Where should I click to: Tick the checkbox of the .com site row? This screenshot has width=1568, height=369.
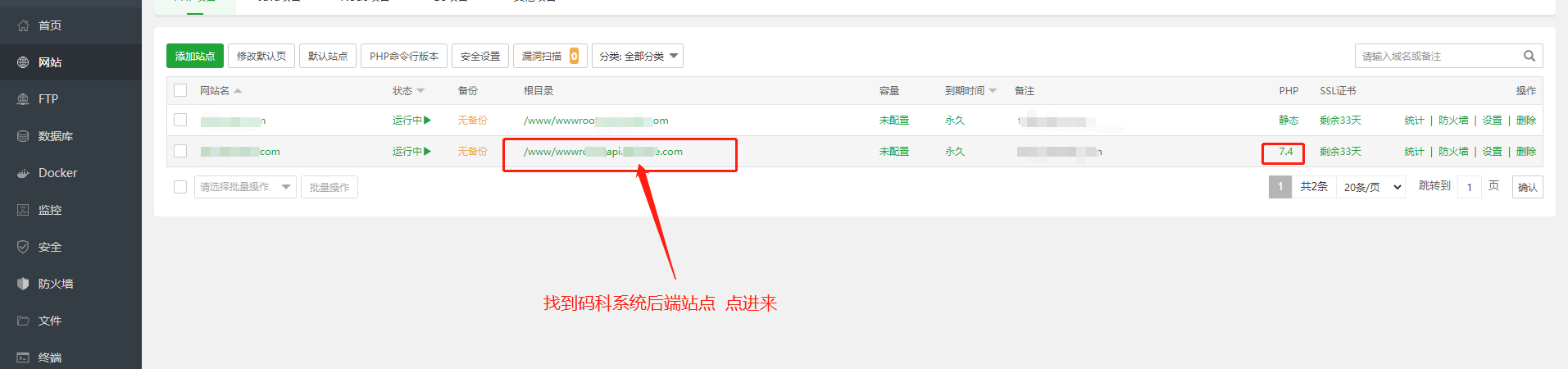[180, 151]
